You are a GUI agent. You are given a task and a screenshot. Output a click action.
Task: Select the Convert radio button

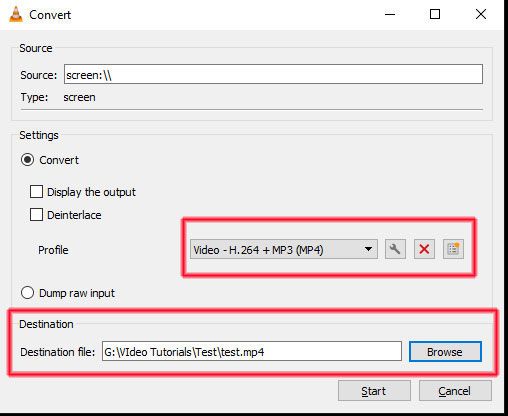point(27,160)
